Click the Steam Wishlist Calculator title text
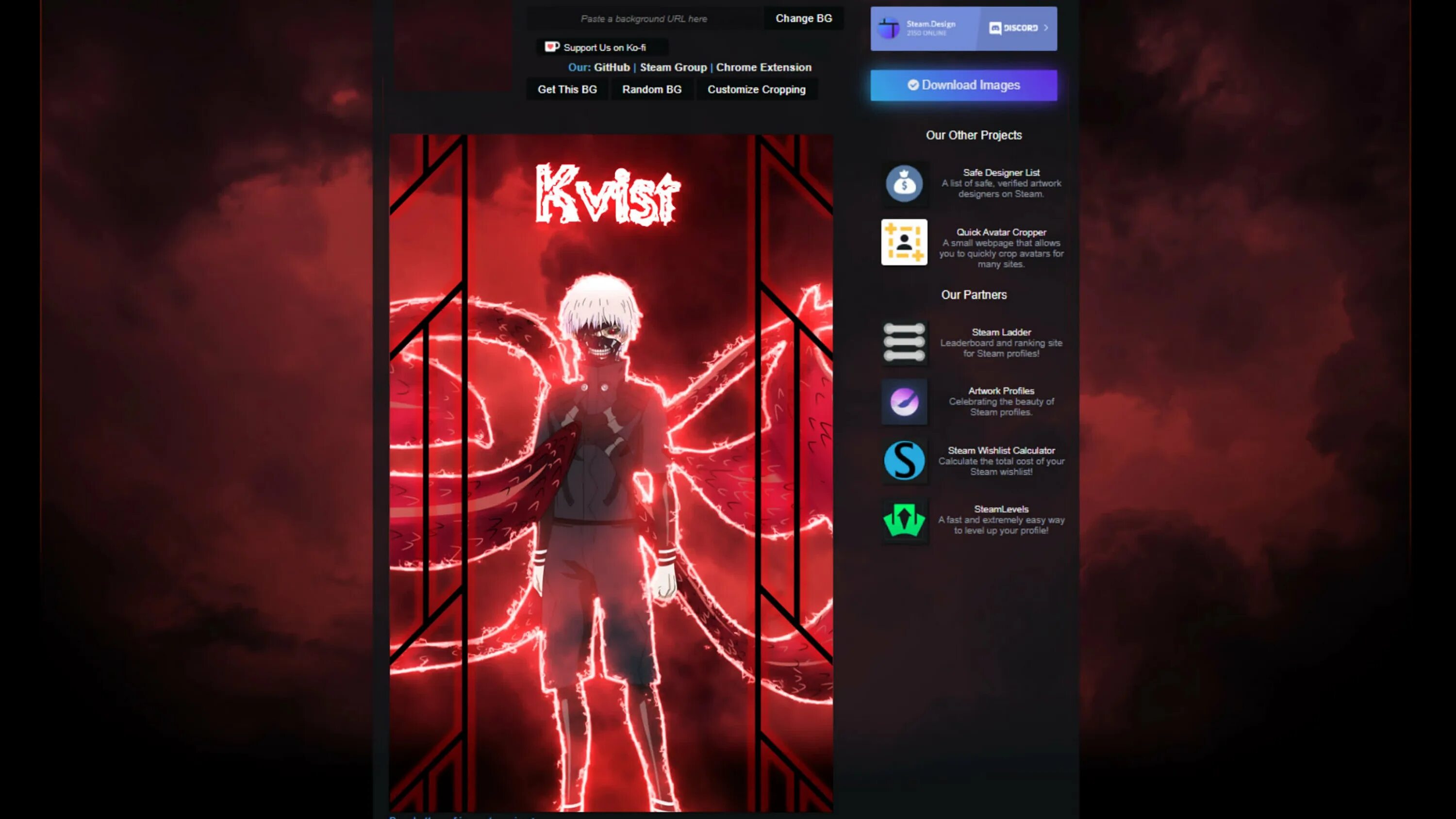1456x819 pixels. (x=1001, y=450)
